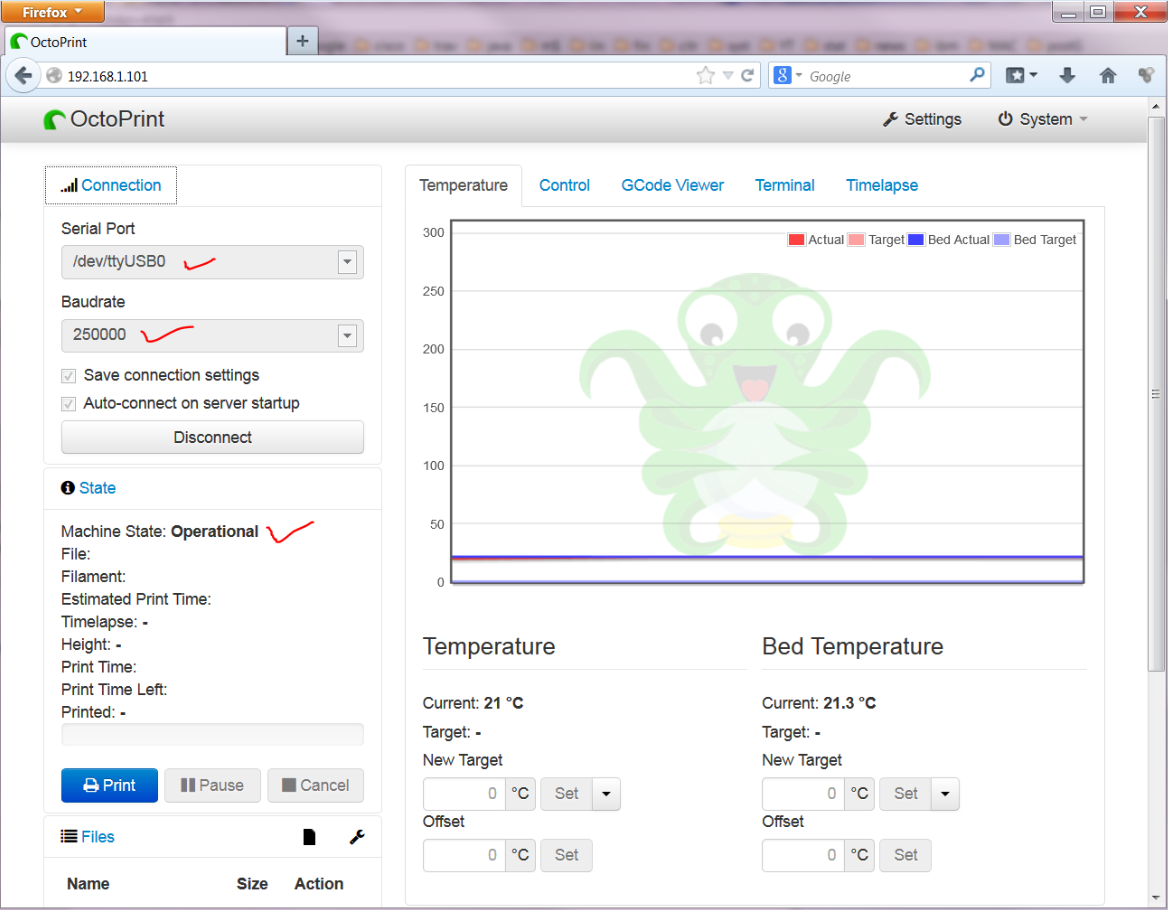Viewport: 1168px width, 910px height.
Task: Click the Google search magnifier icon
Action: point(977,75)
